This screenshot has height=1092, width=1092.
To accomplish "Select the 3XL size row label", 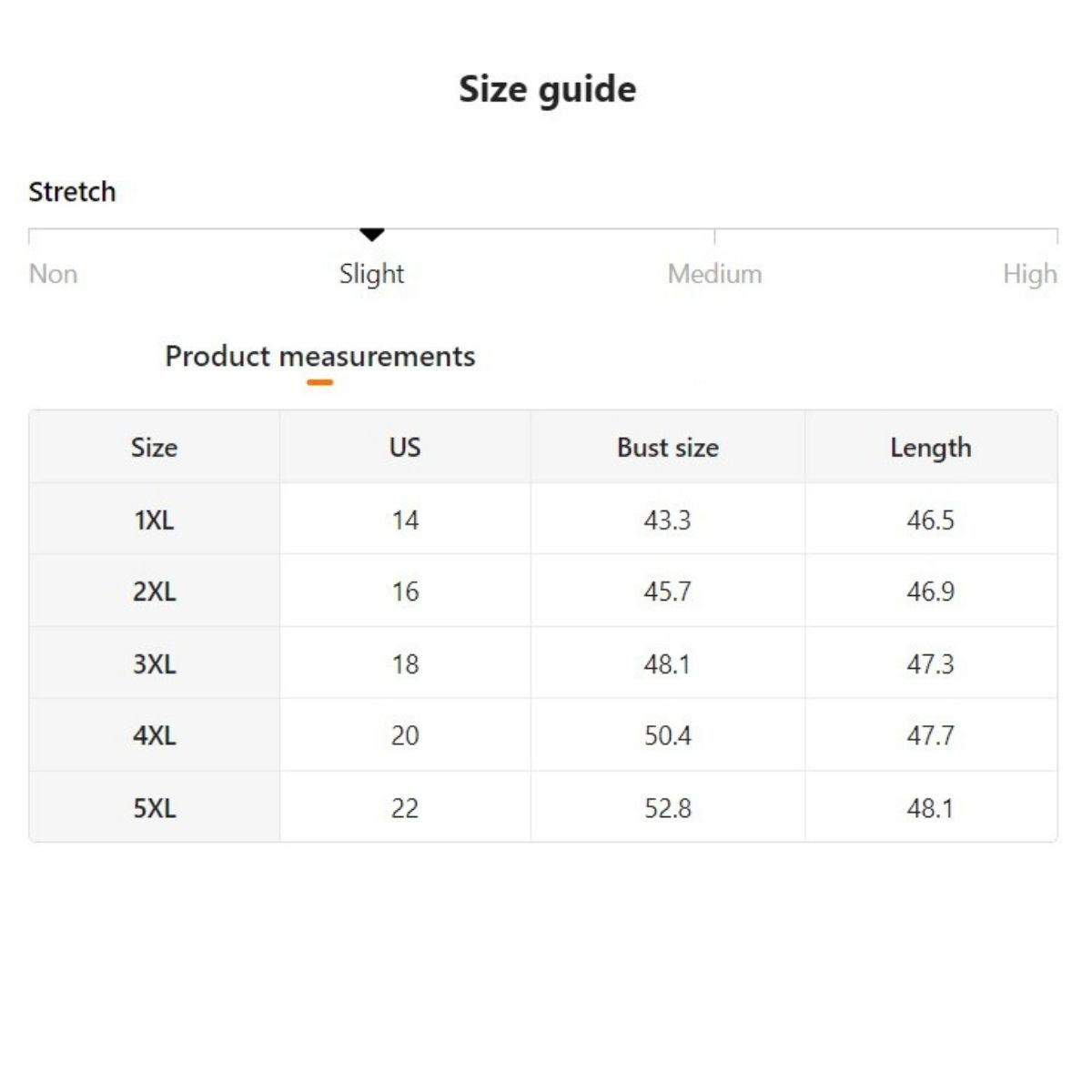I will 154,664.
